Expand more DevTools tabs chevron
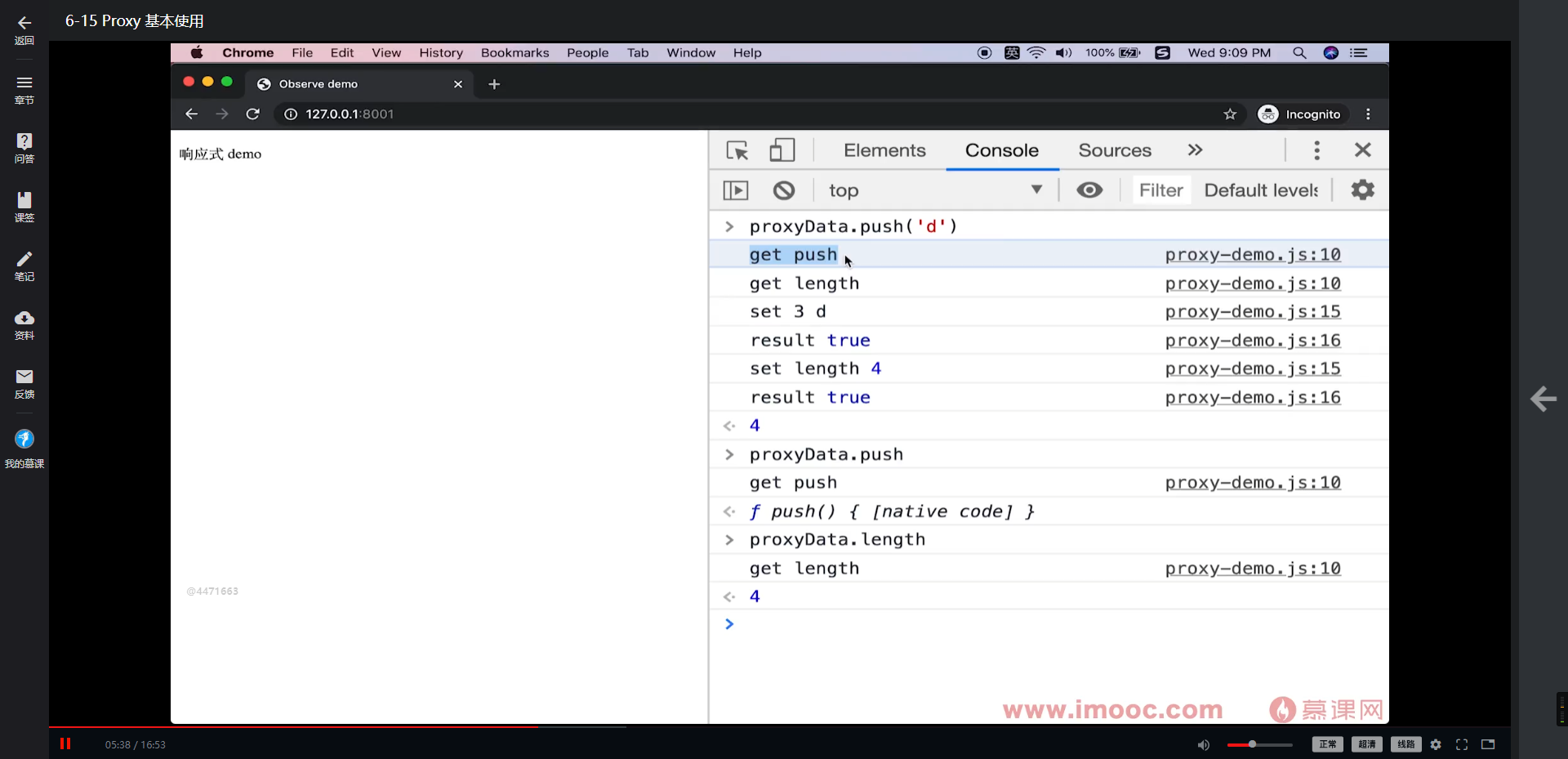Viewport: 1568px width, 759px height. [1195, 150]
